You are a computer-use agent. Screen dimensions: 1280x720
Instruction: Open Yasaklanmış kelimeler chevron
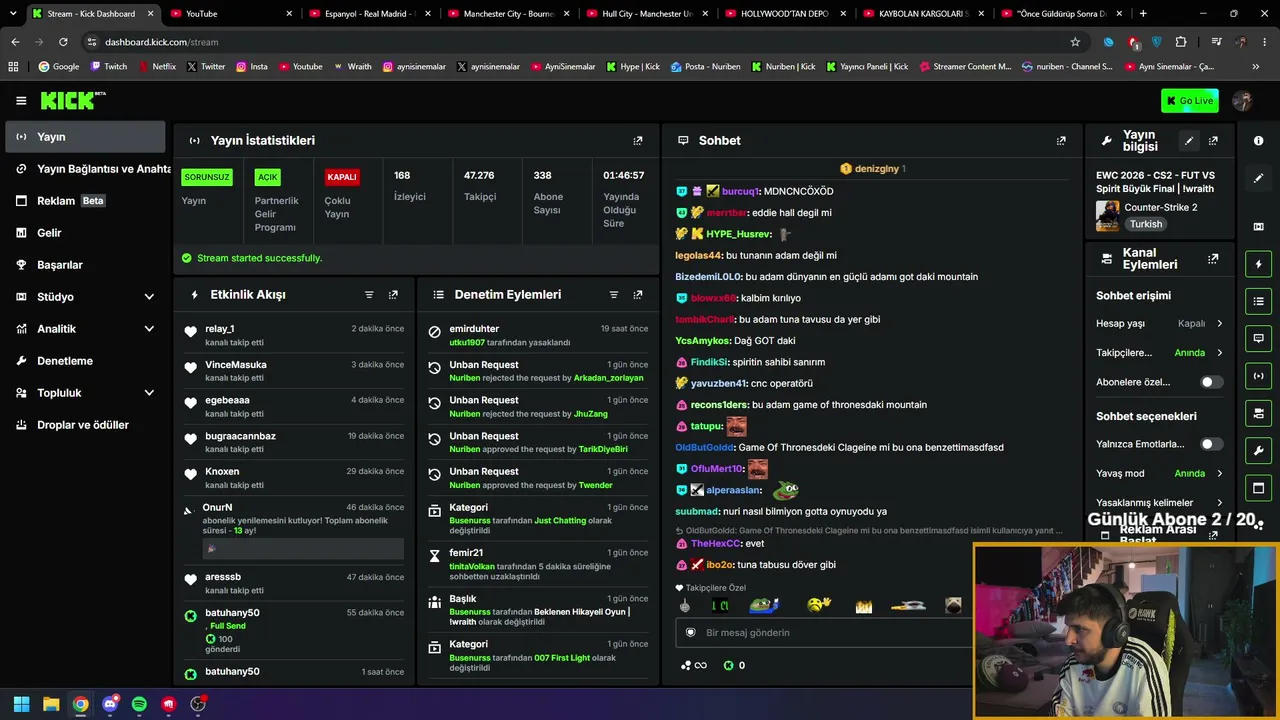[1219, 503]
